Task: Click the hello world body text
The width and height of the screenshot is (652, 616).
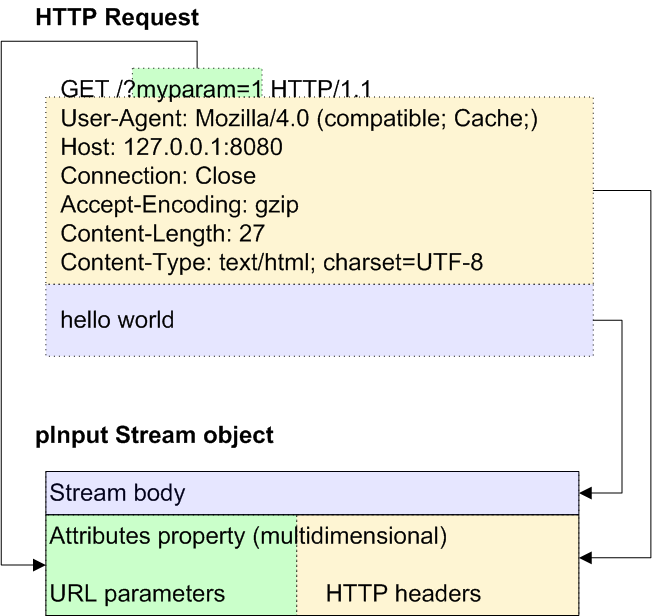Action: pos(117,320)
